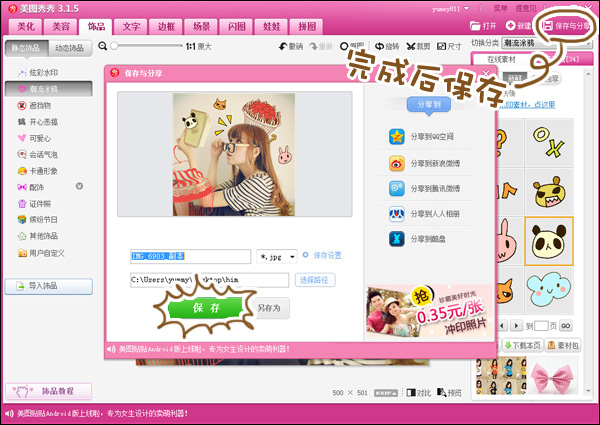Screen dimensions: 600x425
Task: Click the 素材包 button
Action: pyautogui.click(x=563, y=345)
